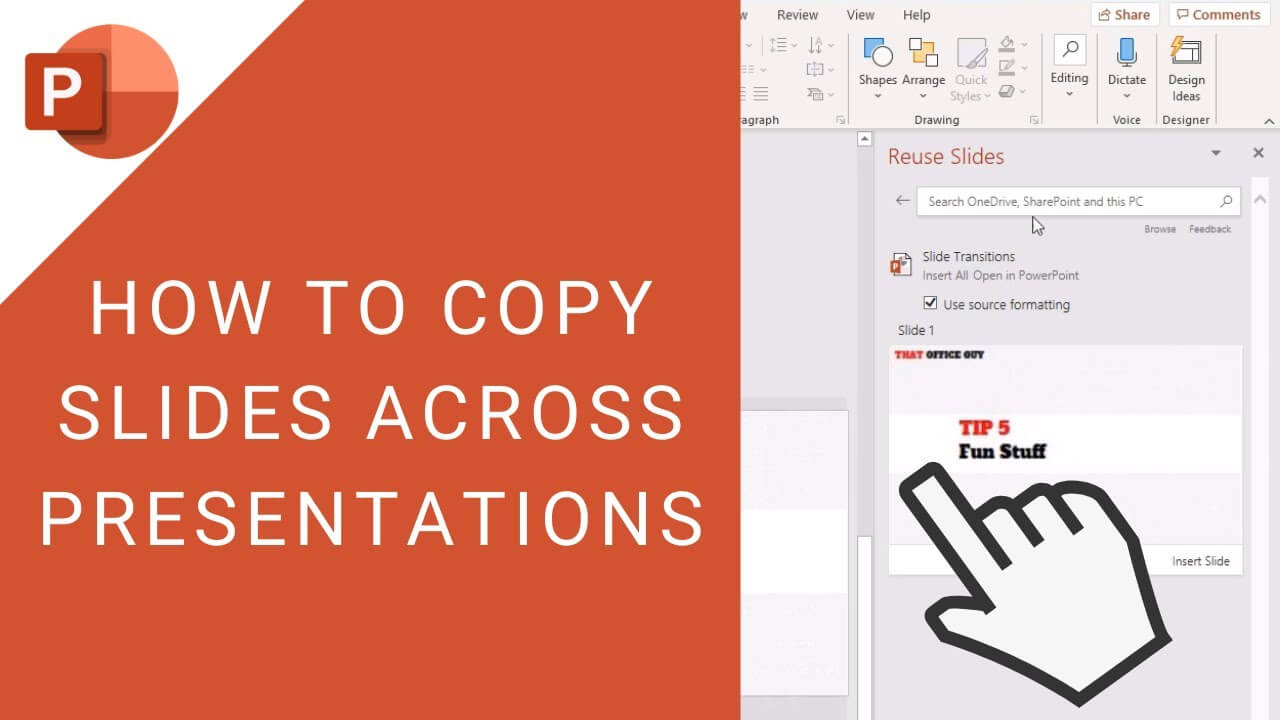Open the Text Direction menu
The height and width of the screenshot is (720, 1280).
tap(820, 45)
